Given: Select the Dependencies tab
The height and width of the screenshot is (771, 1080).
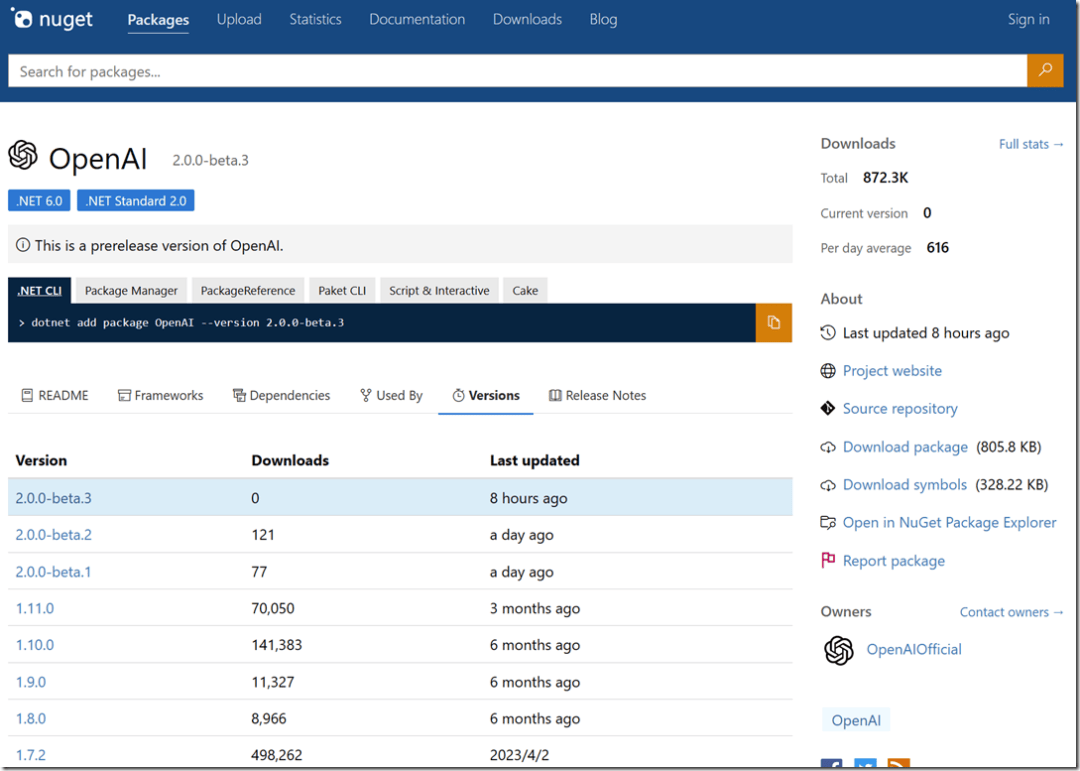Looking at the screenshot, I should [281, 396].
